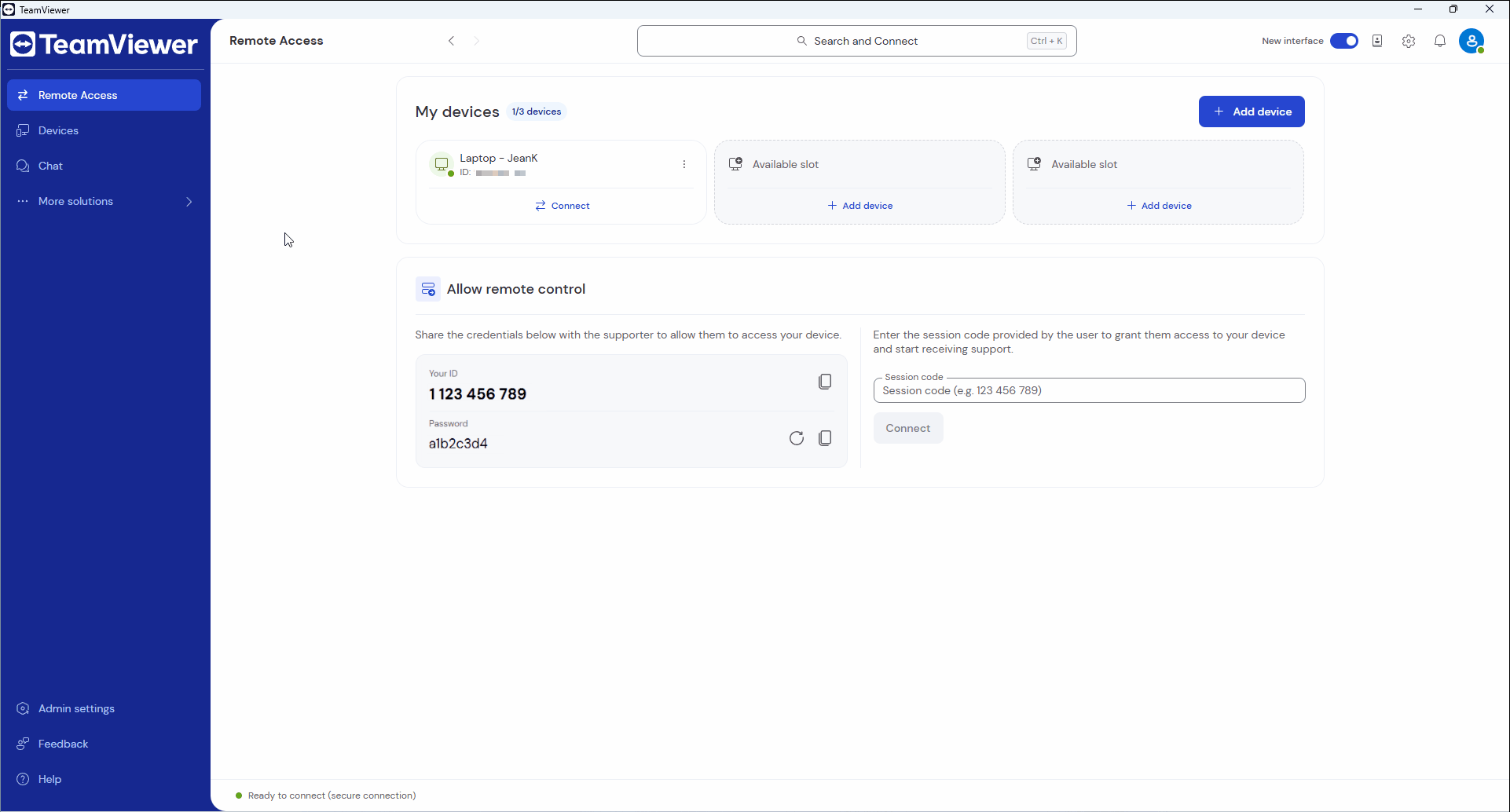The height and width of the screenshot is (812, 1510).
Task: Click the Ready to connect status text
Action: [x=332, y=796]
